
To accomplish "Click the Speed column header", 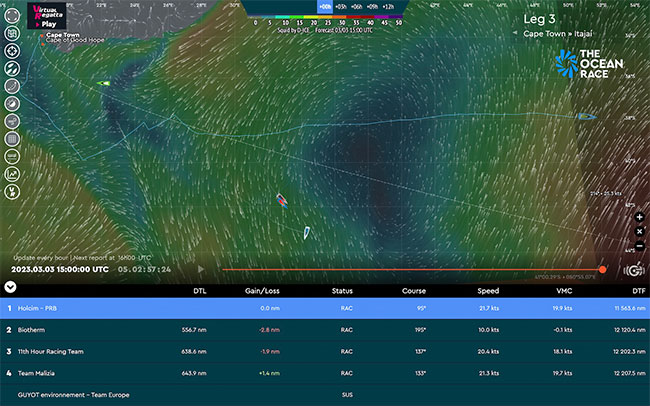I will point(488,291).
